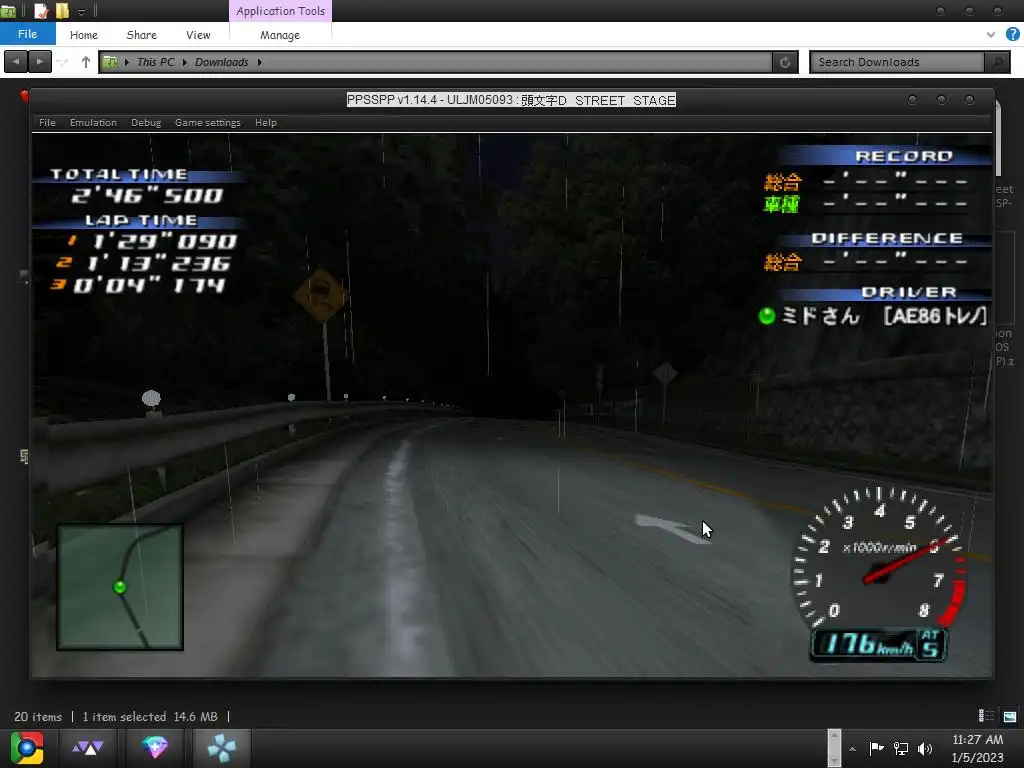Show hidden system tray icons

click(x=852, y=749)
